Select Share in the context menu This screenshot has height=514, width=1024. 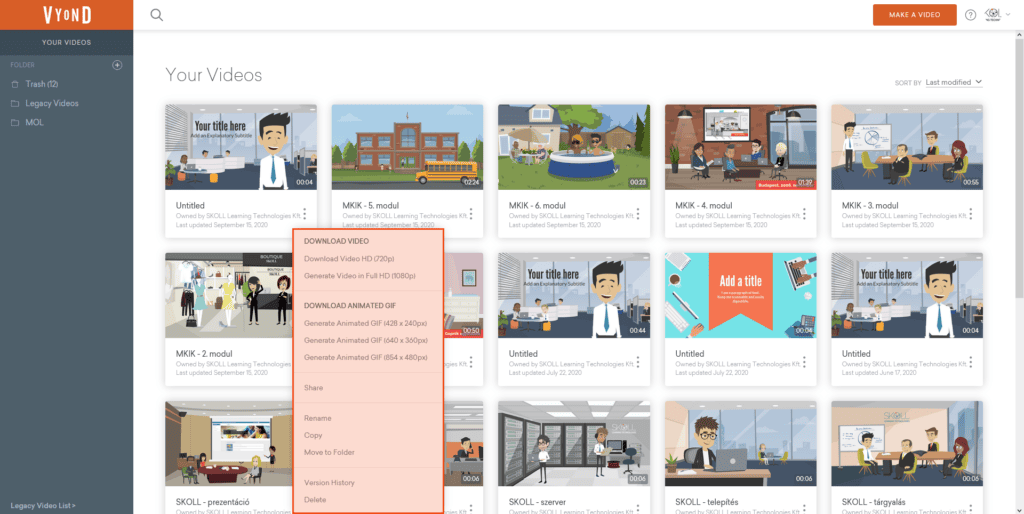(x=313, y=388)
